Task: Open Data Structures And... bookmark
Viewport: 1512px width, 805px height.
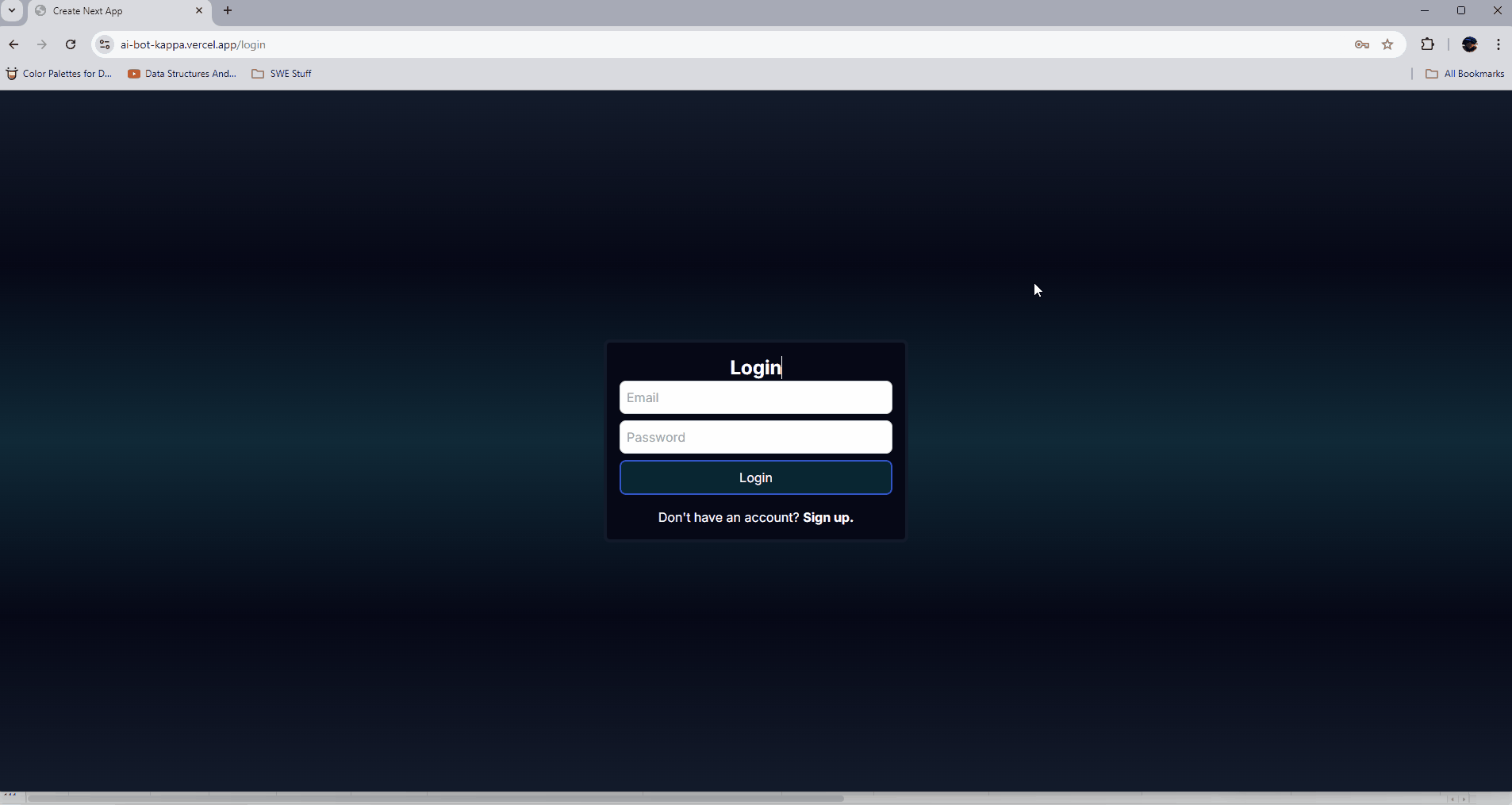Action: pos(182,74)
